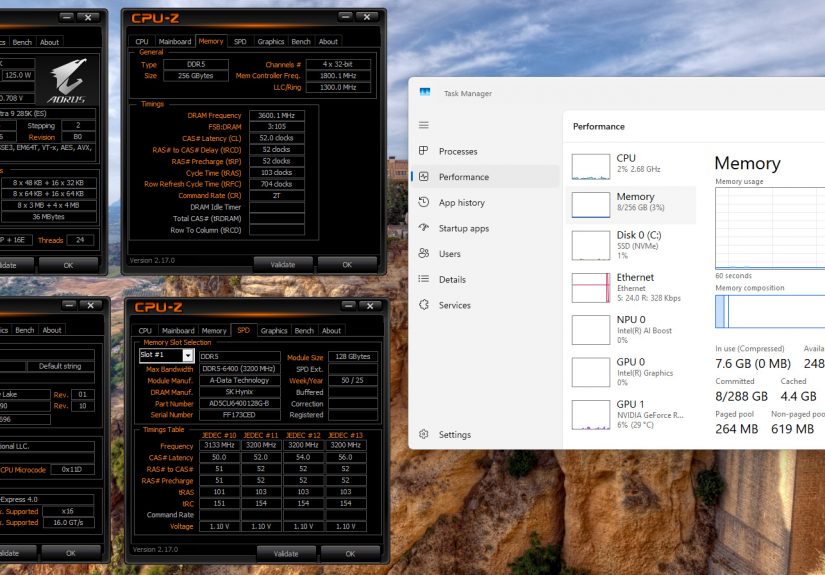Click DRAM Frequency value 3600.1 MHz

click(x=277, y=115)
